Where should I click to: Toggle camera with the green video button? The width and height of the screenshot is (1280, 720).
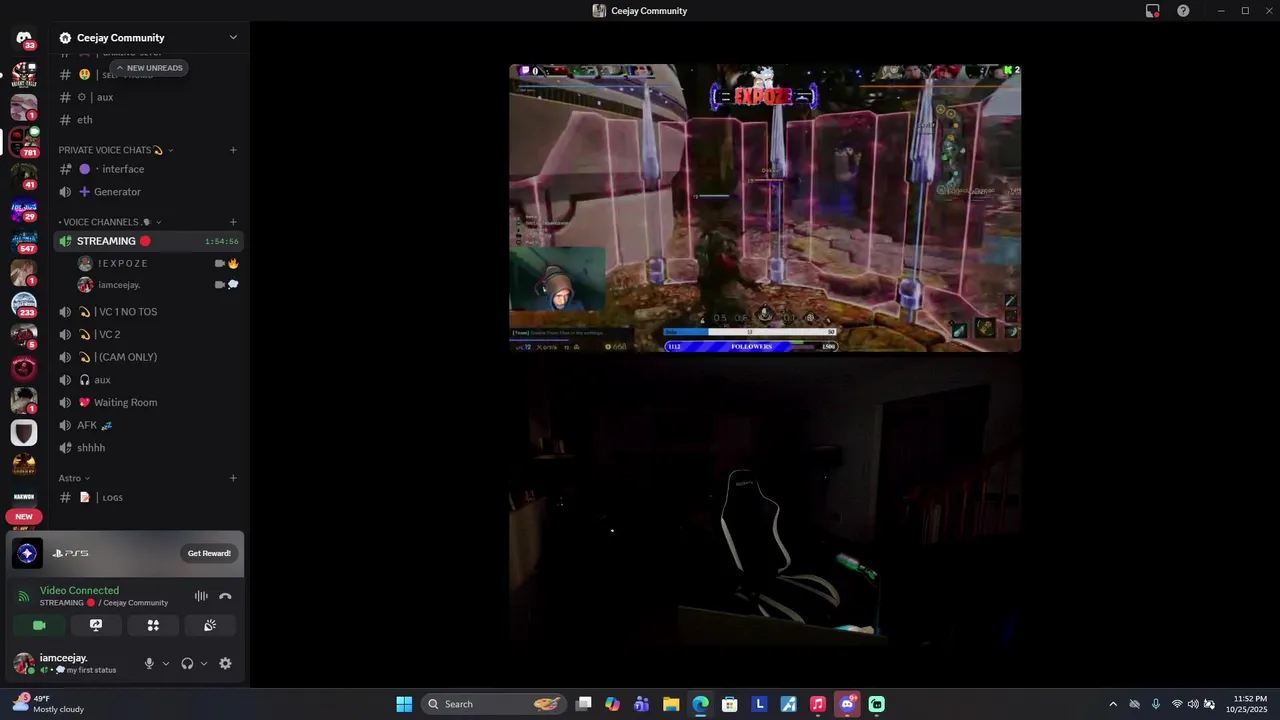[39, 625]
